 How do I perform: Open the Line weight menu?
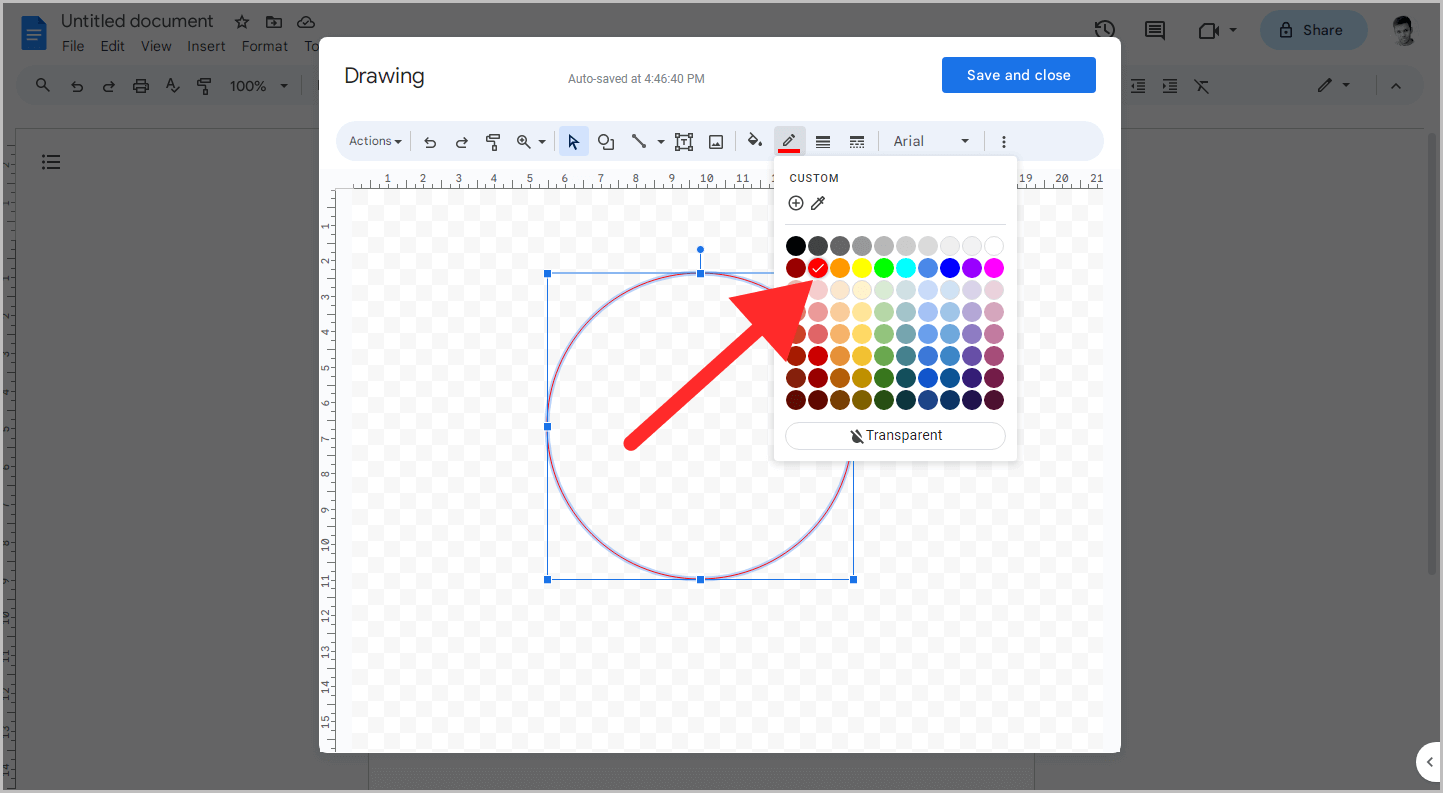[823, 141]
